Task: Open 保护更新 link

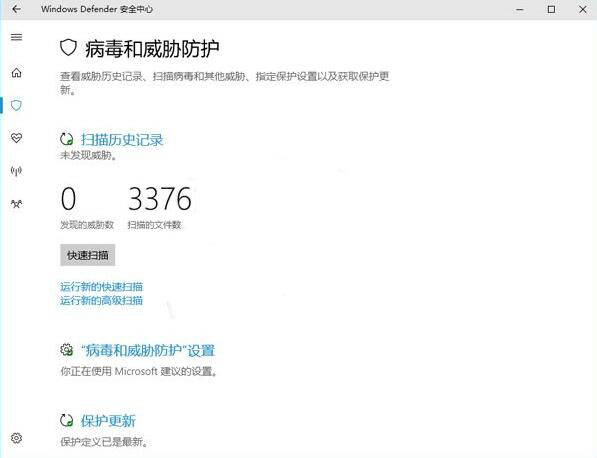Action: click(108, 421)
